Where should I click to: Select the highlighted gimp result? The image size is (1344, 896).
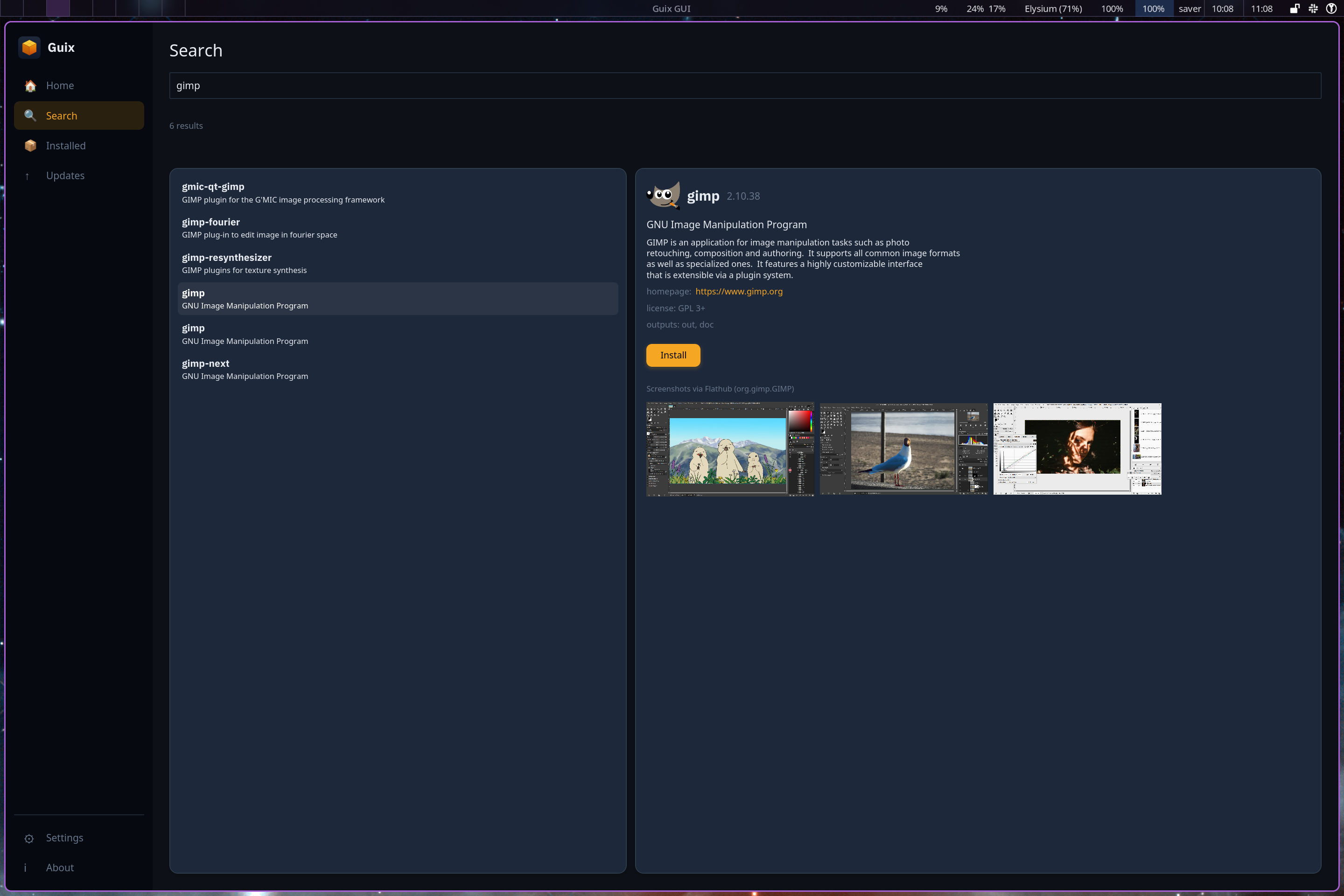pos(398,299)
